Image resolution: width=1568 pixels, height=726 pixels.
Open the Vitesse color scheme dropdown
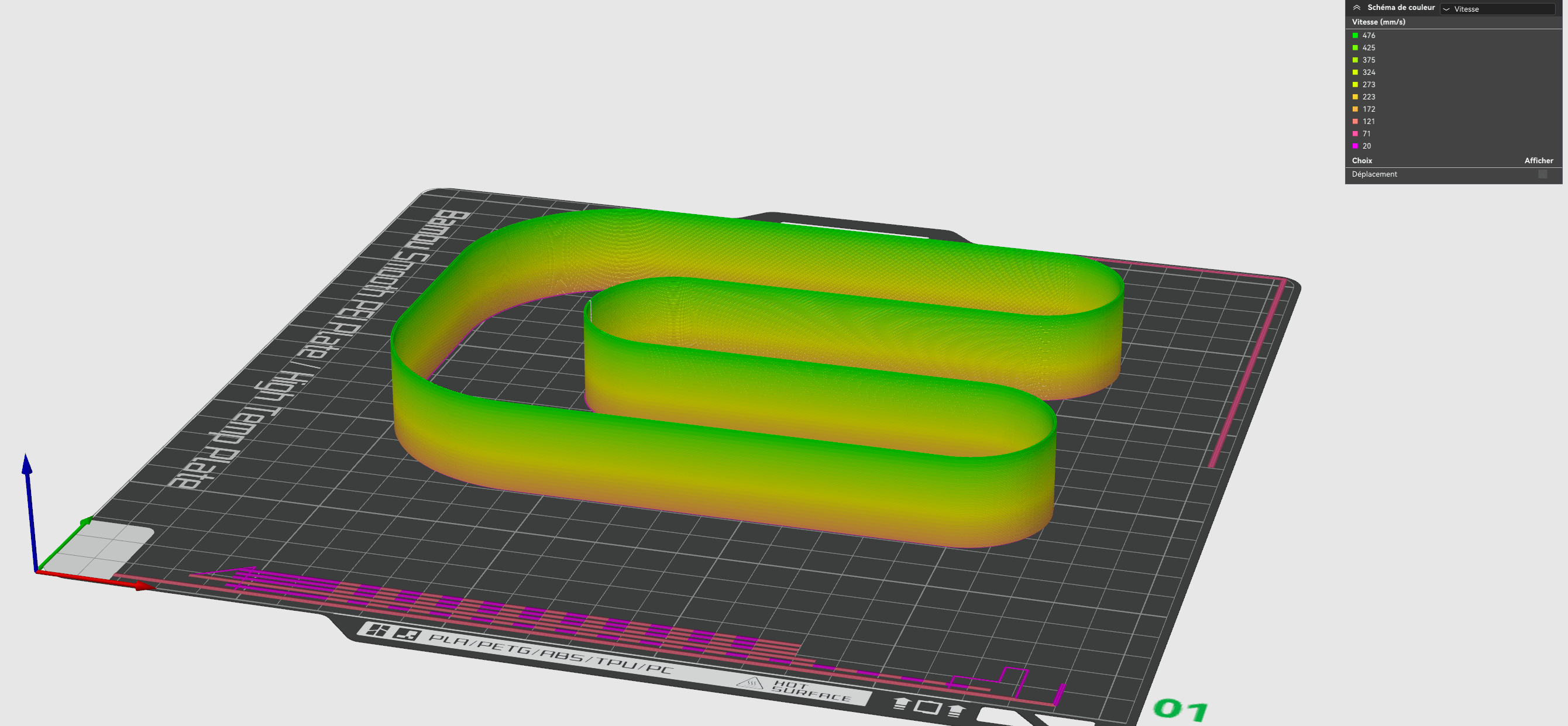point(1498,9)
